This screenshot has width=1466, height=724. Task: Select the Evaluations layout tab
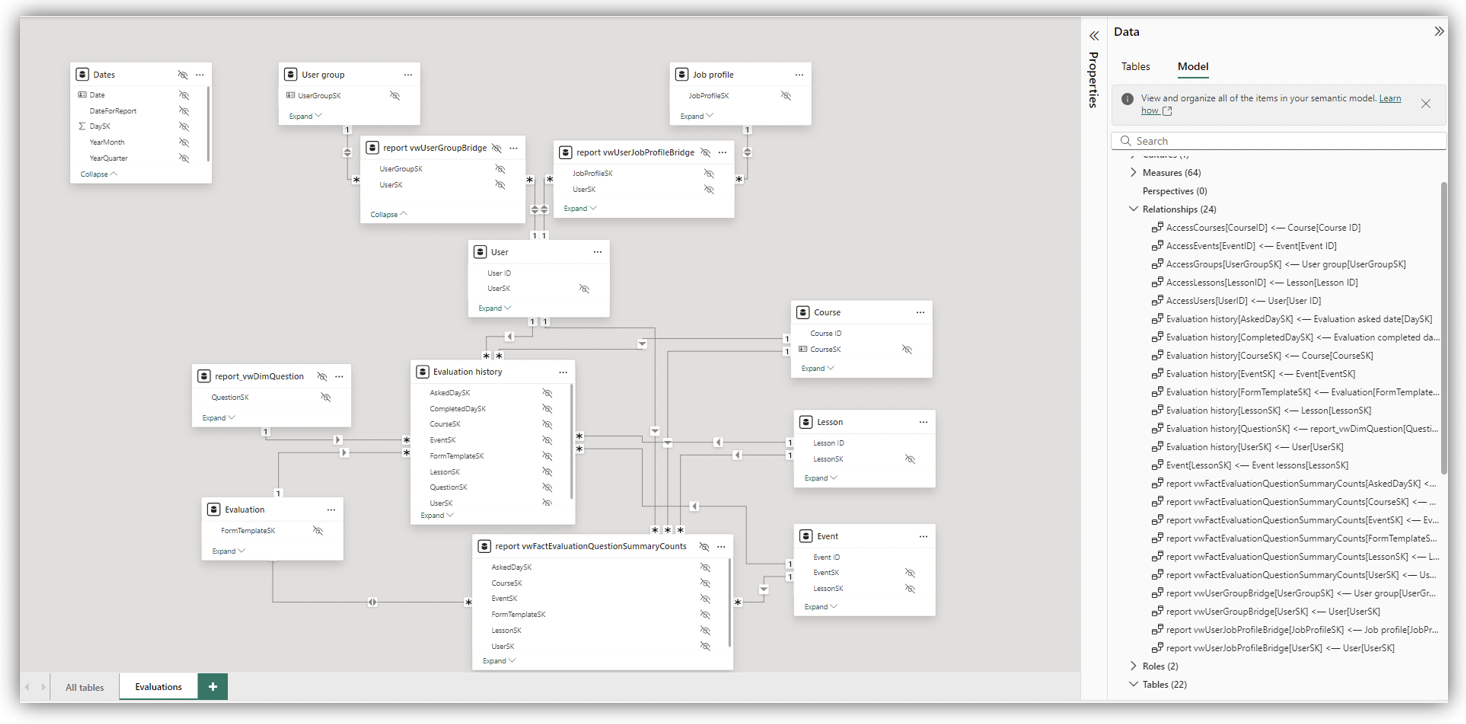click(159, 687)
